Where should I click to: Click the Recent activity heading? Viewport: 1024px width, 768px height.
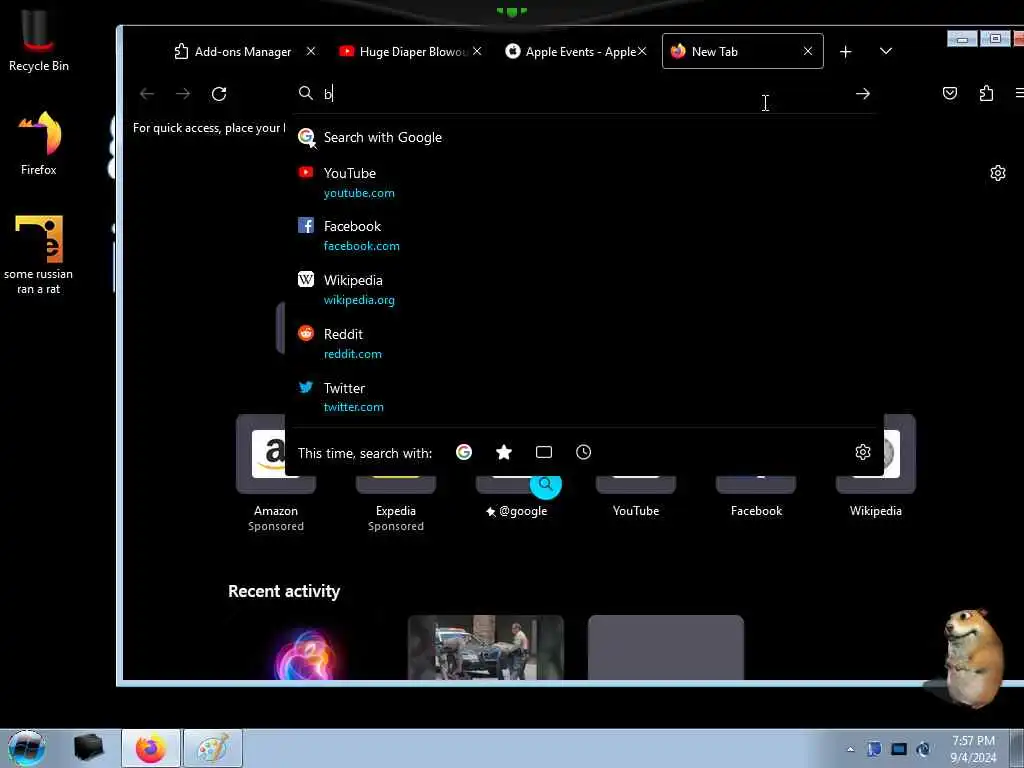[x=284, y=591]
